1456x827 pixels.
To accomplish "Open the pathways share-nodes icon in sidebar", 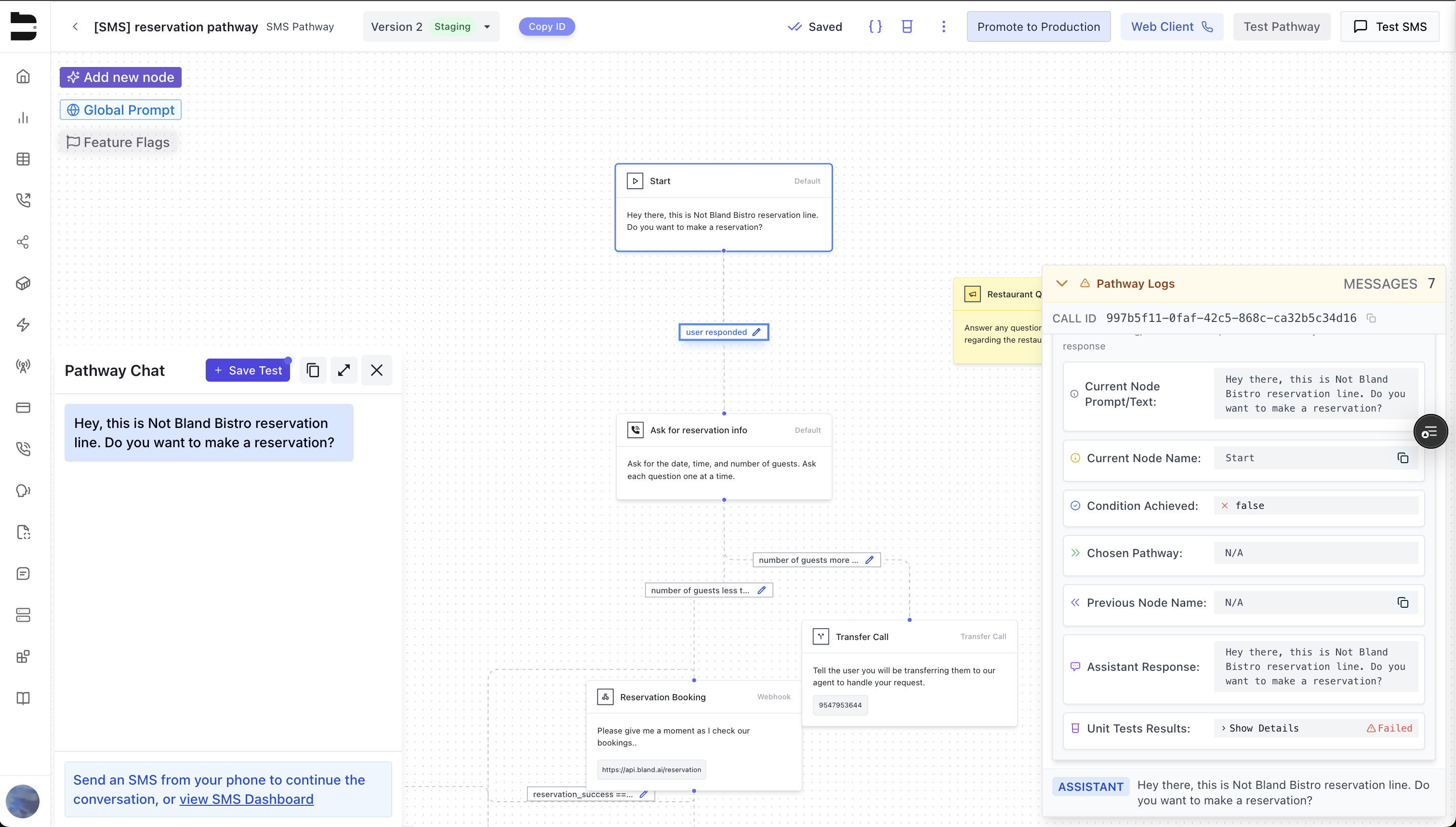I will click(x=23, y=242).
